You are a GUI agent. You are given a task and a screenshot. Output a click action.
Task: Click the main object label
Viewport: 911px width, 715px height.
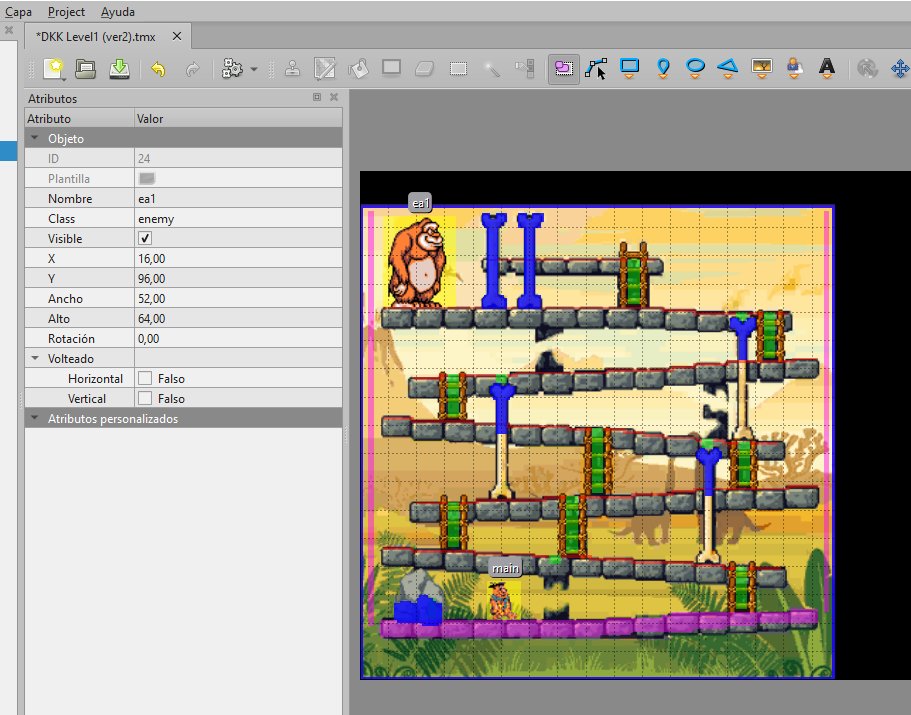click(505, 568)
